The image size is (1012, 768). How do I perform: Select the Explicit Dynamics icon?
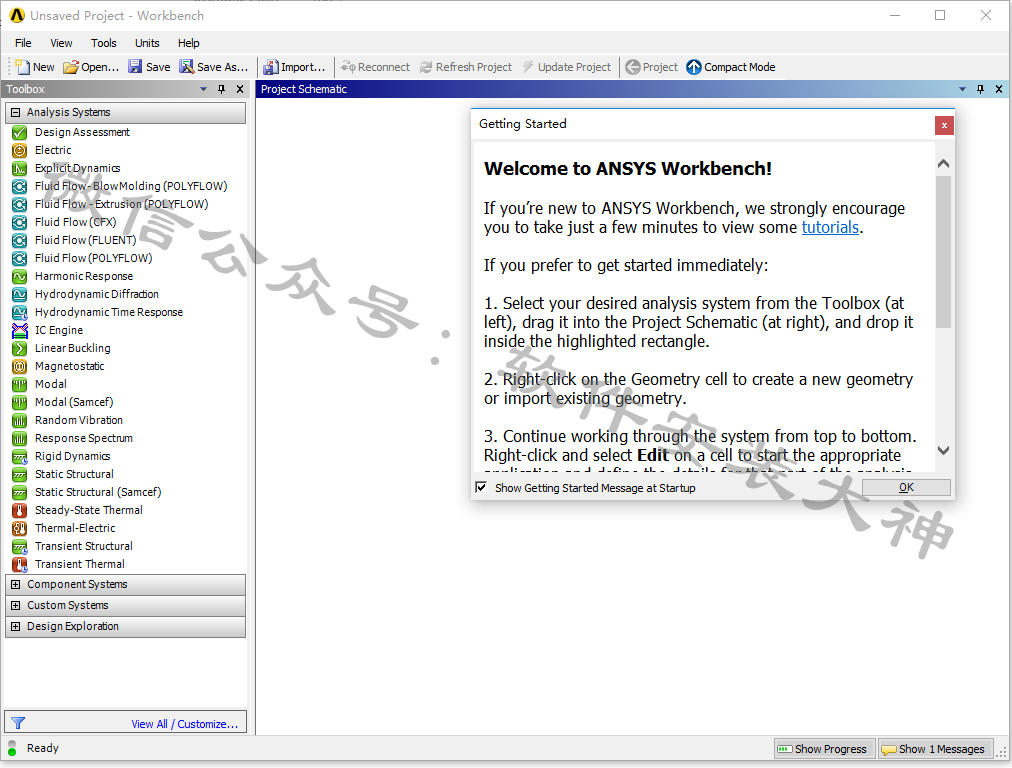(x=19, y=168)
